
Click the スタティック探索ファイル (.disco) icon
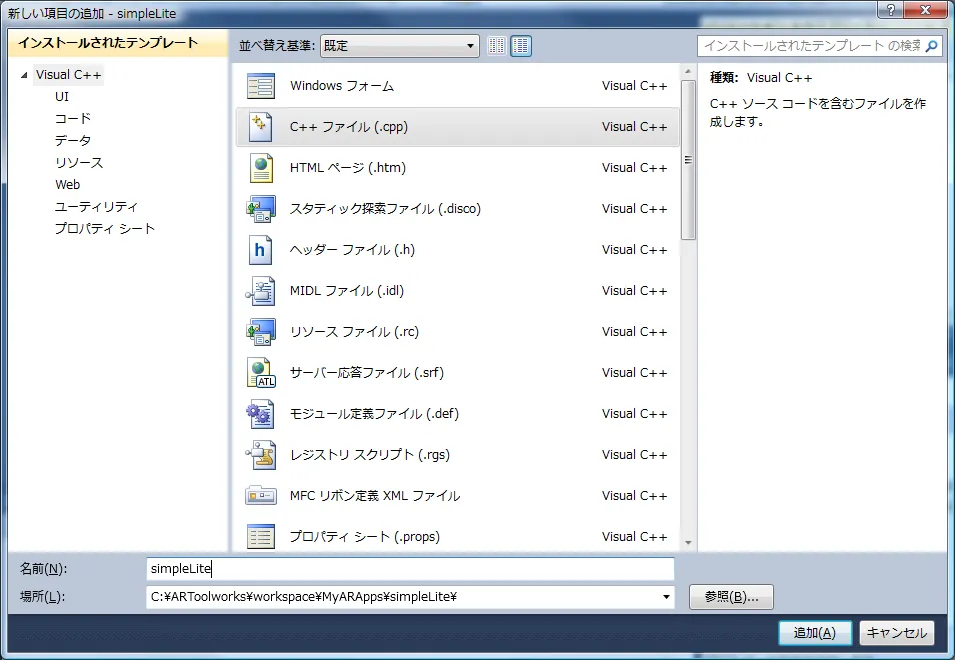pos(261,209)
